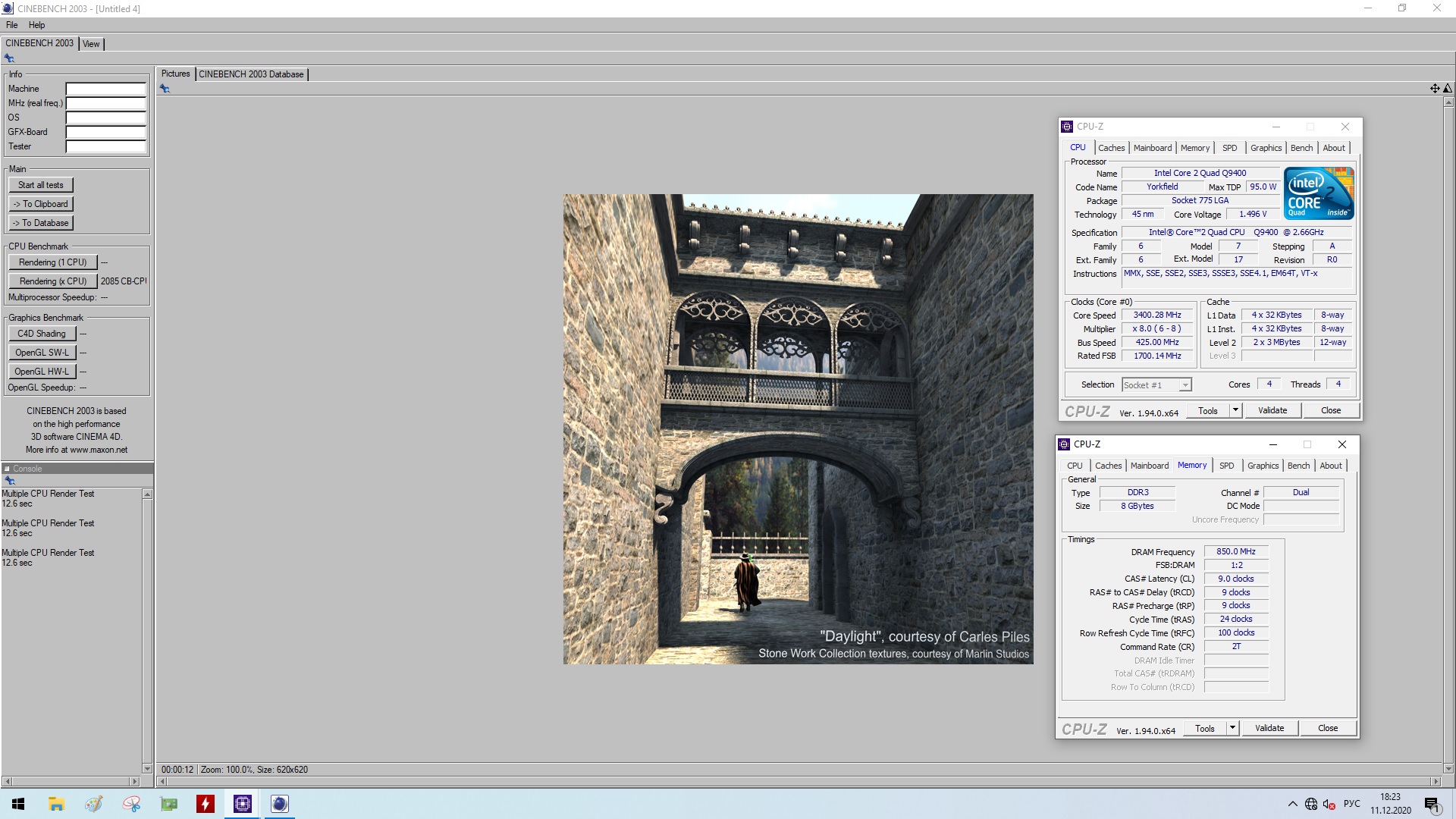Image resolution: width=1456 pixels, height=819 pixels.
Task: Click the Intel Core 2 Quad logo
Action: pyautogui.click(x=1319, y=193)
